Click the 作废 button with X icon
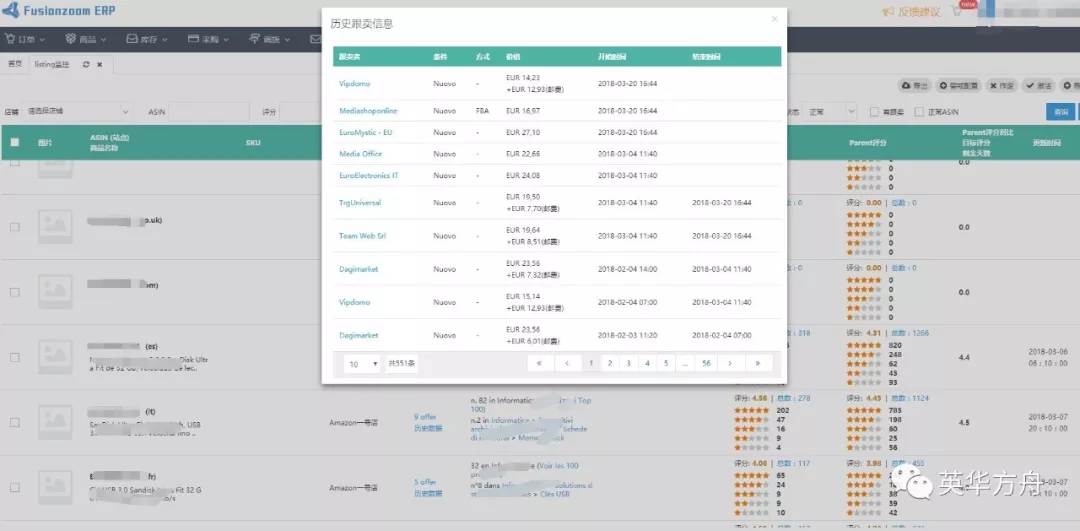 (x=1001, y=85)
